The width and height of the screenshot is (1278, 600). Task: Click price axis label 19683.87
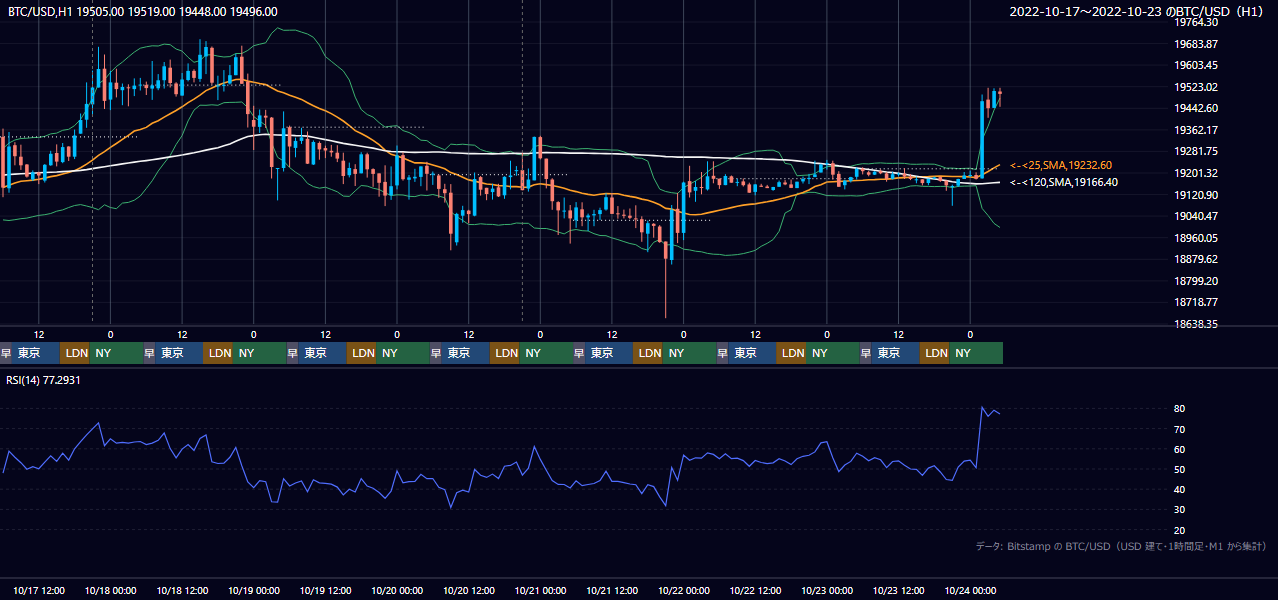point(1196,44)
